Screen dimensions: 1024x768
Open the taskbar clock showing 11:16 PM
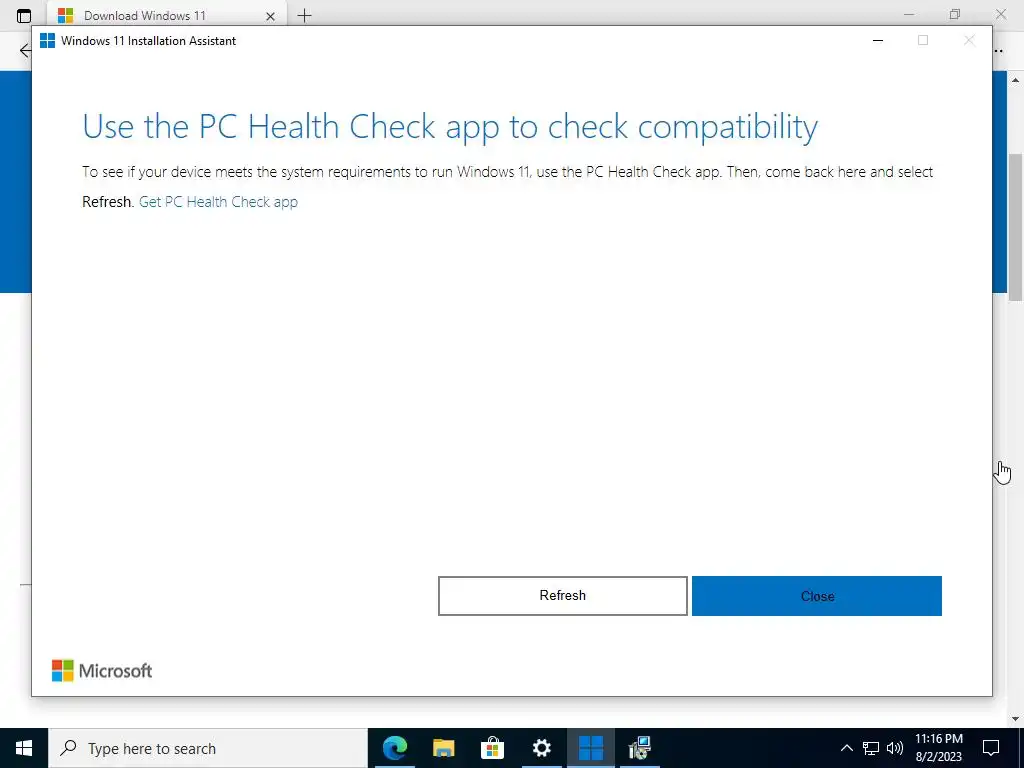pyautogui.click(x=938, y=748)
